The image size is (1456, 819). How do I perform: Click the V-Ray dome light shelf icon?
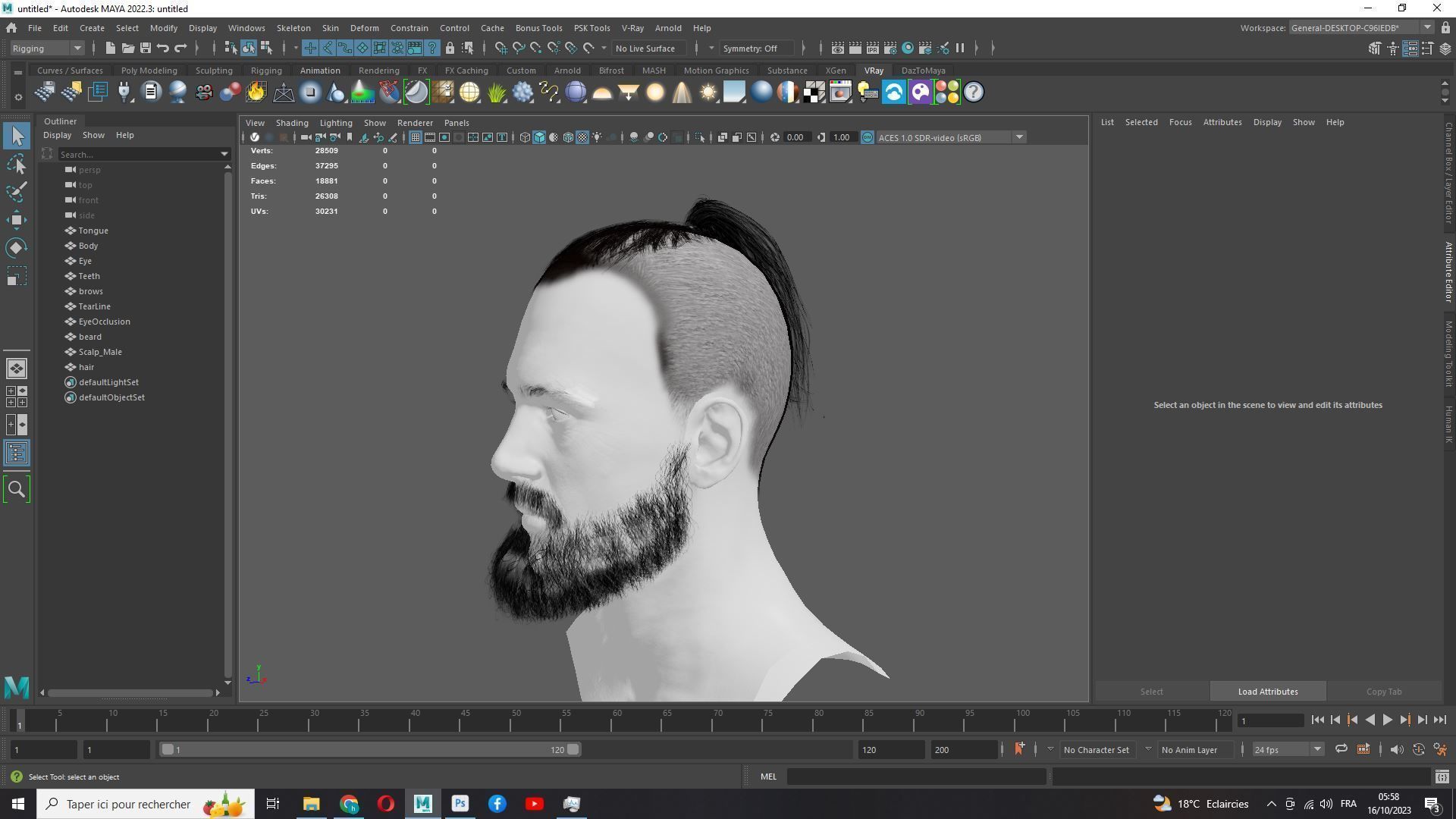click(x=602, y=93)
